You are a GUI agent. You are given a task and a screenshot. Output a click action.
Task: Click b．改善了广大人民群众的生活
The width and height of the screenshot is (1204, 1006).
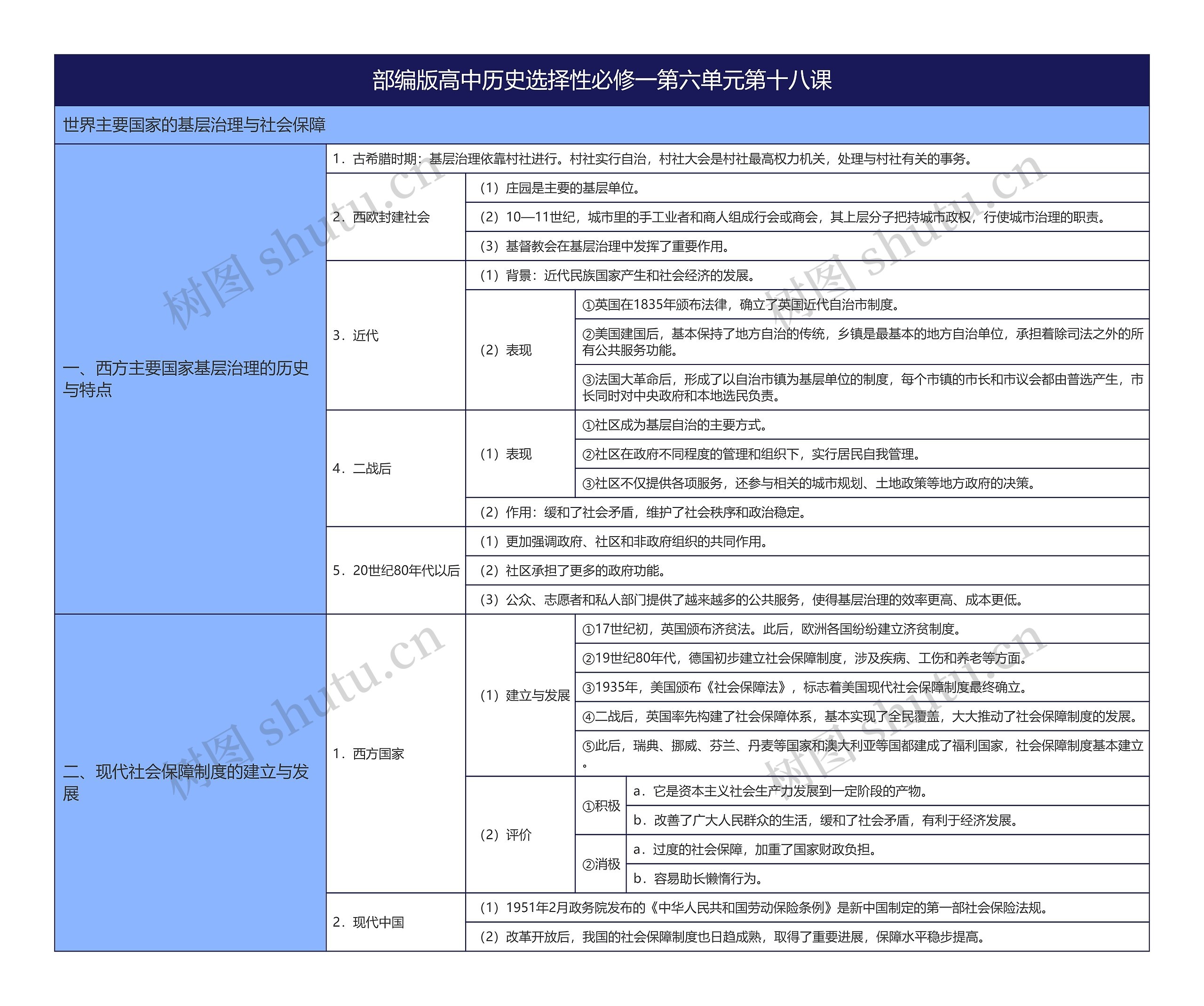(888, 820)
